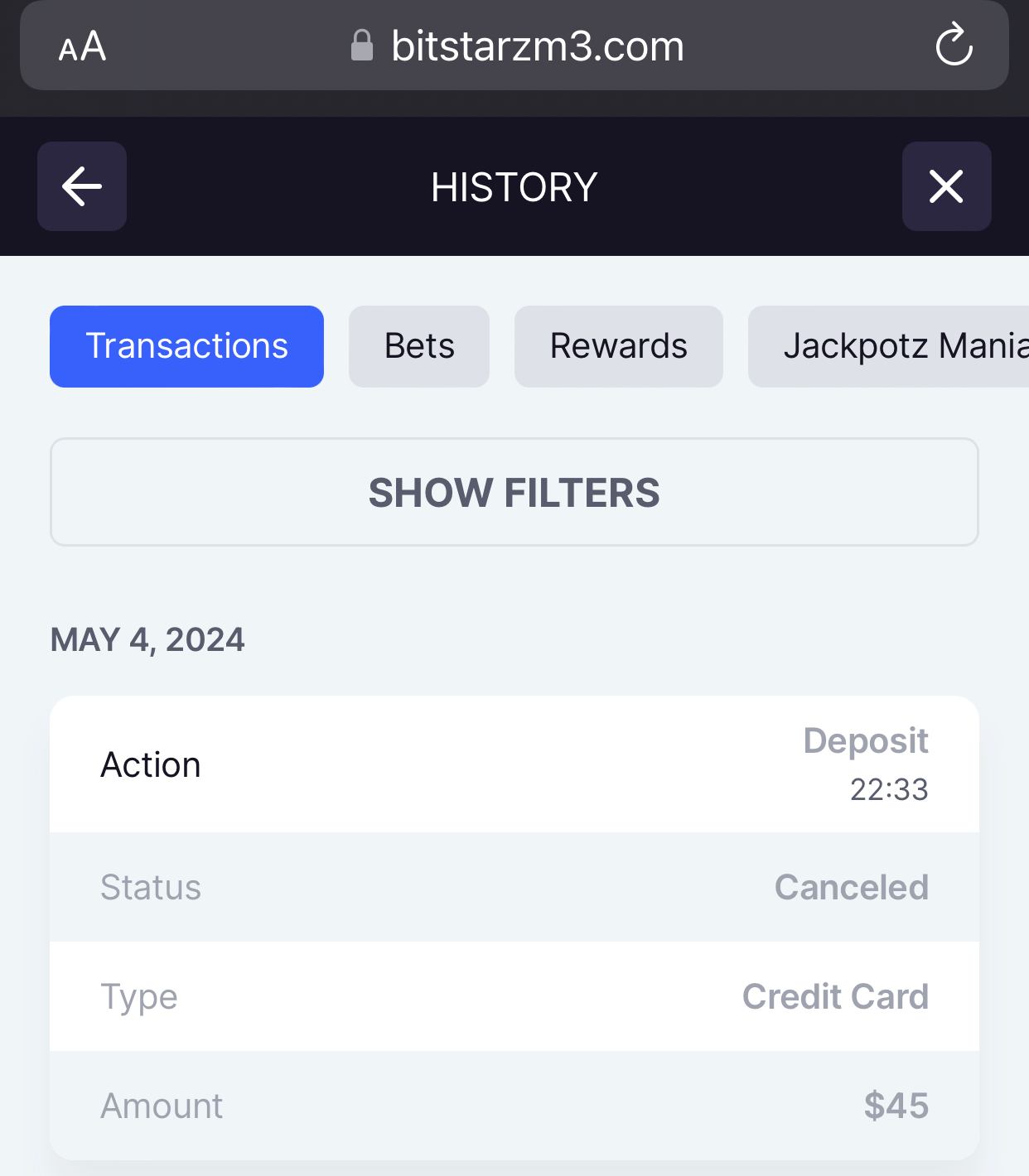1029x1176 pixels.
Task: Open the Rewards tab
Action: pos(618,346)
